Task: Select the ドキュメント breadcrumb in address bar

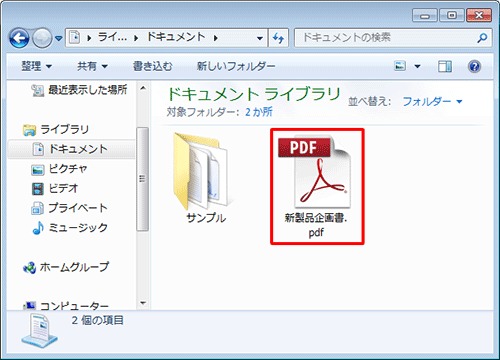Action: pyautogui.click(x=176, y=37)
